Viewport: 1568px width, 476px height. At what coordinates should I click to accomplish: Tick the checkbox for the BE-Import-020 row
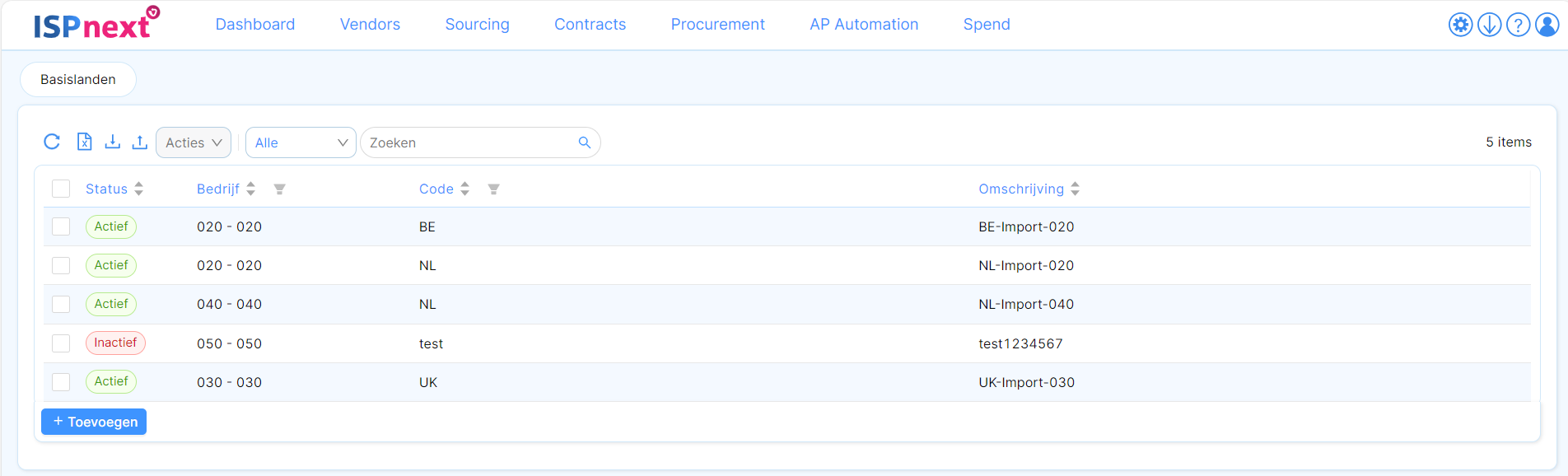pyautogui.click(x=61, y=226)
